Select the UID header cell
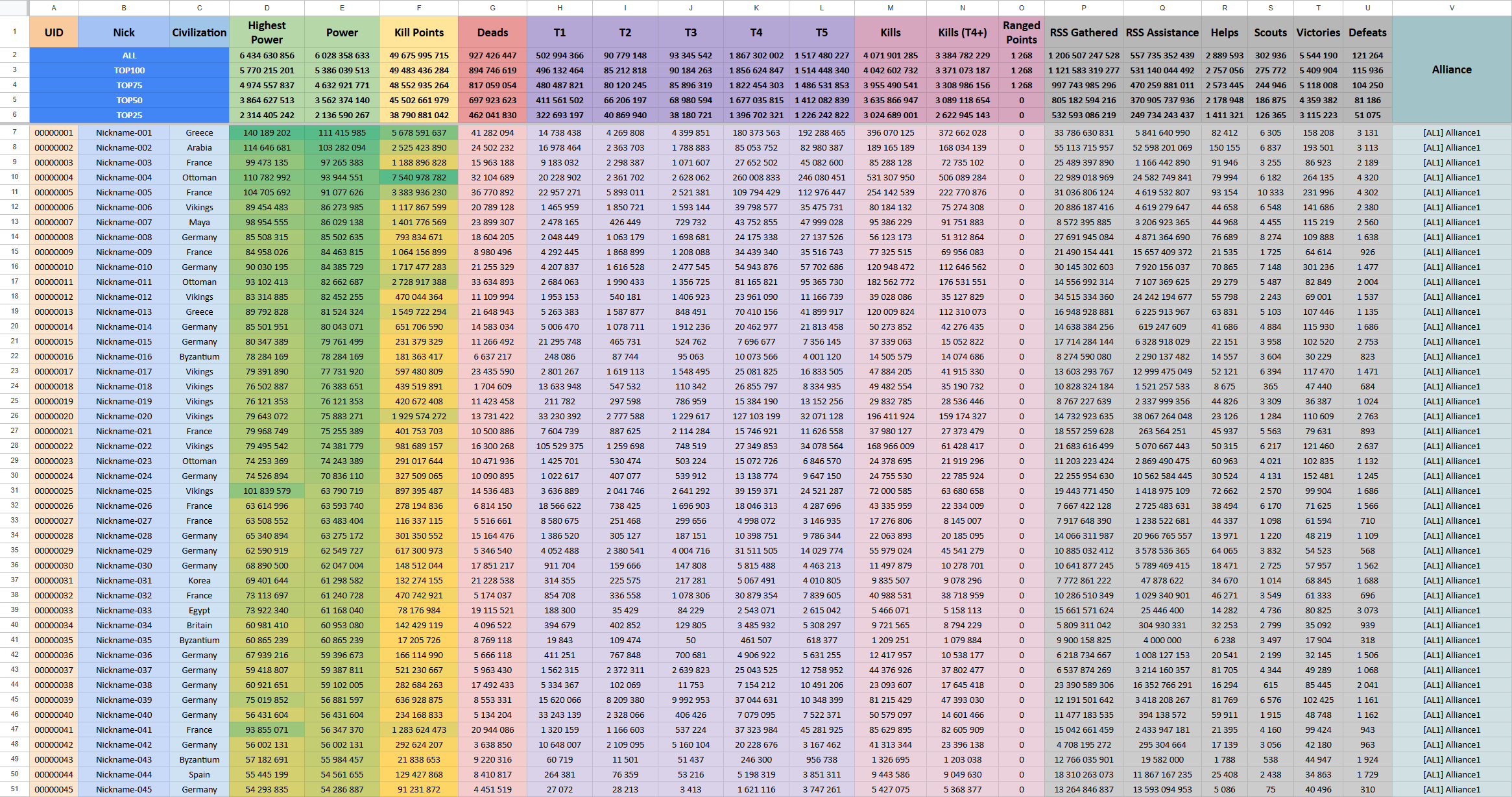 coord(54,32)
